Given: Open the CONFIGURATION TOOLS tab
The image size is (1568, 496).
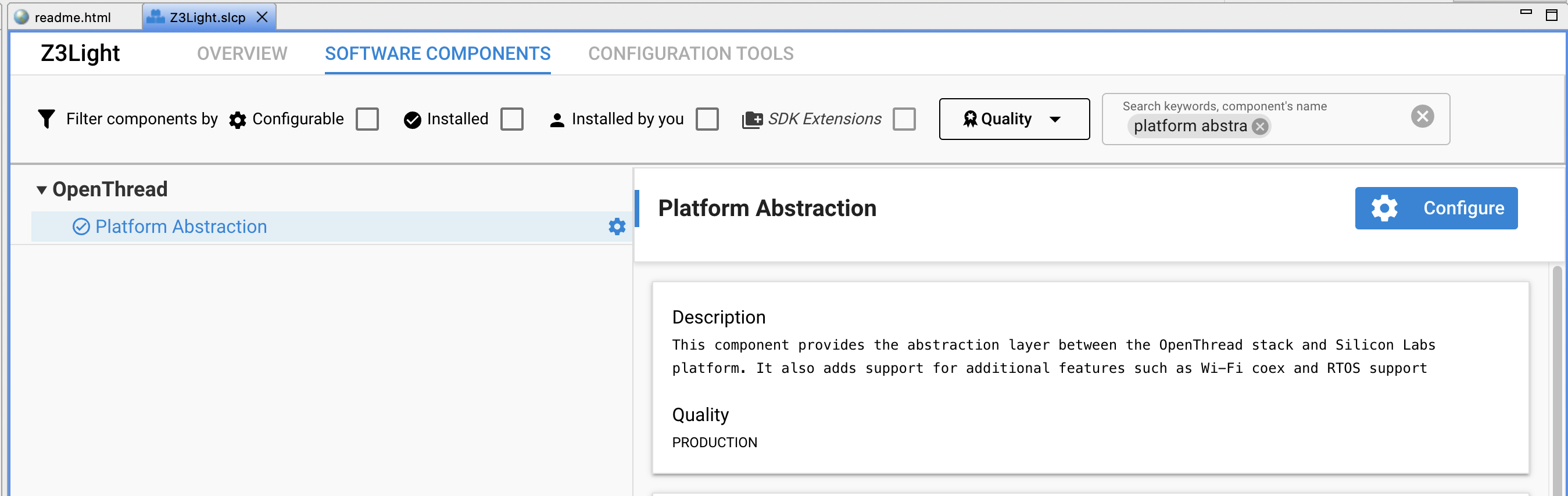Looking at the screenshot, I should [x=690, y=53].
